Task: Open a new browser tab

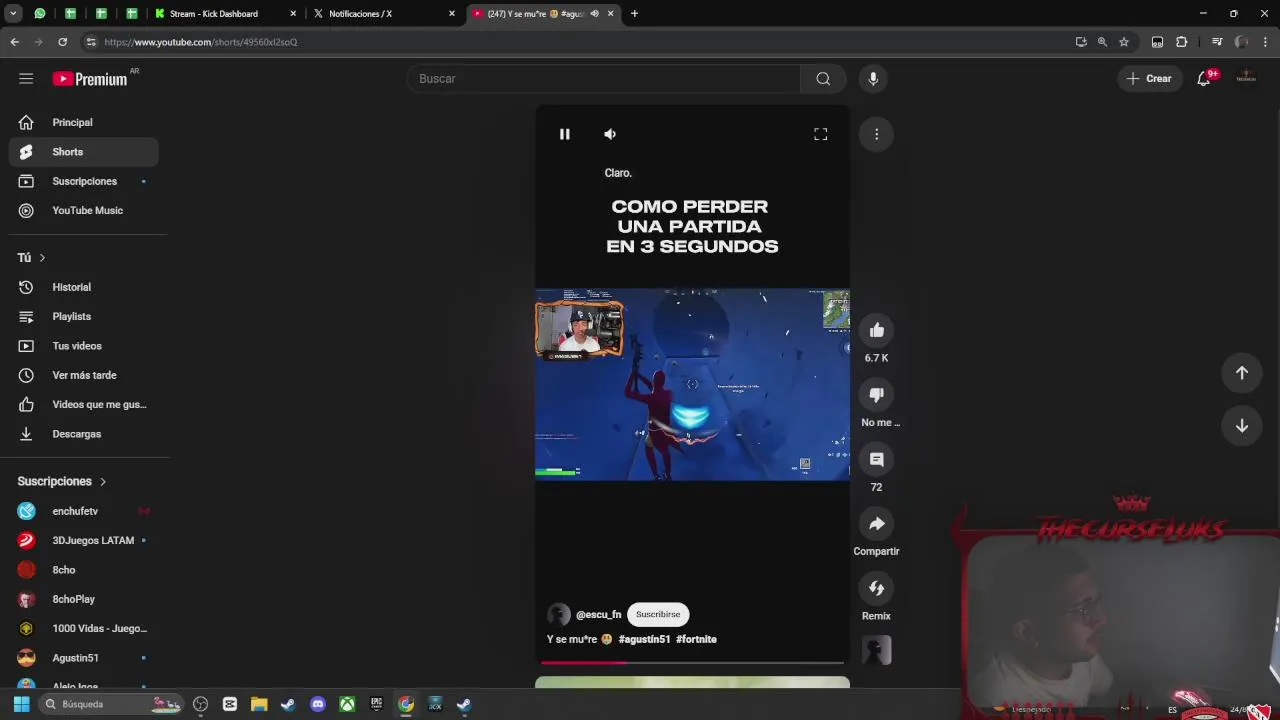Action: (634, 14)
